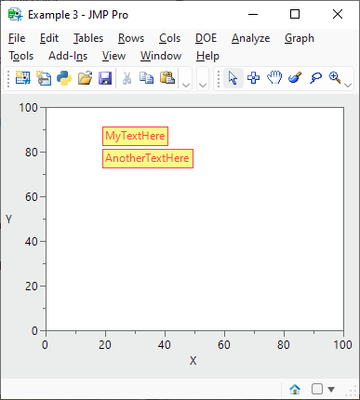Select the Lasso tool
Viewport: 360px width, 400px height.
click(315, 78)
